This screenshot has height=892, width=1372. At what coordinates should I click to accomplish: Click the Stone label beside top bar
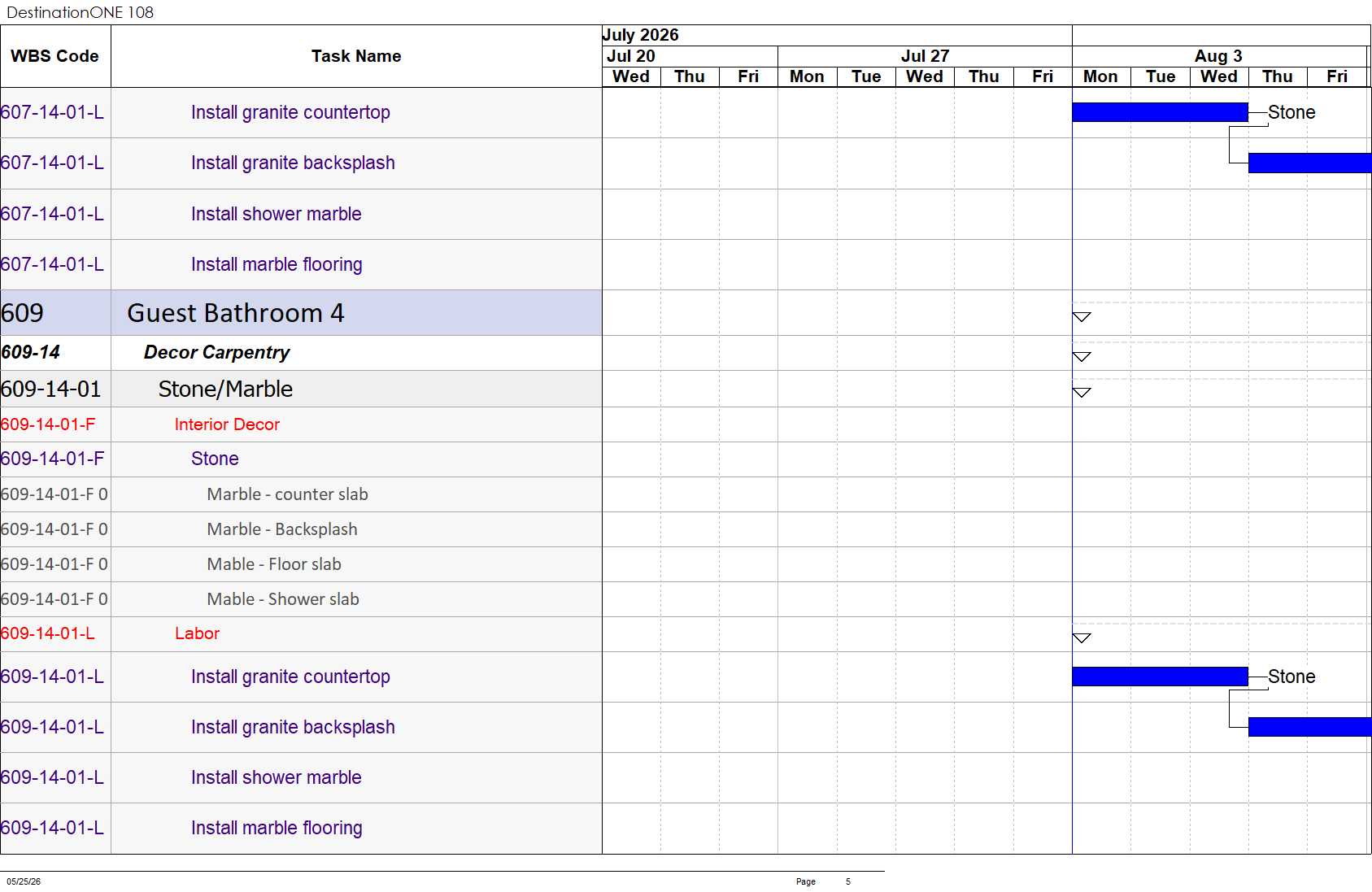pyautogui.click(x=1291, y=112)
